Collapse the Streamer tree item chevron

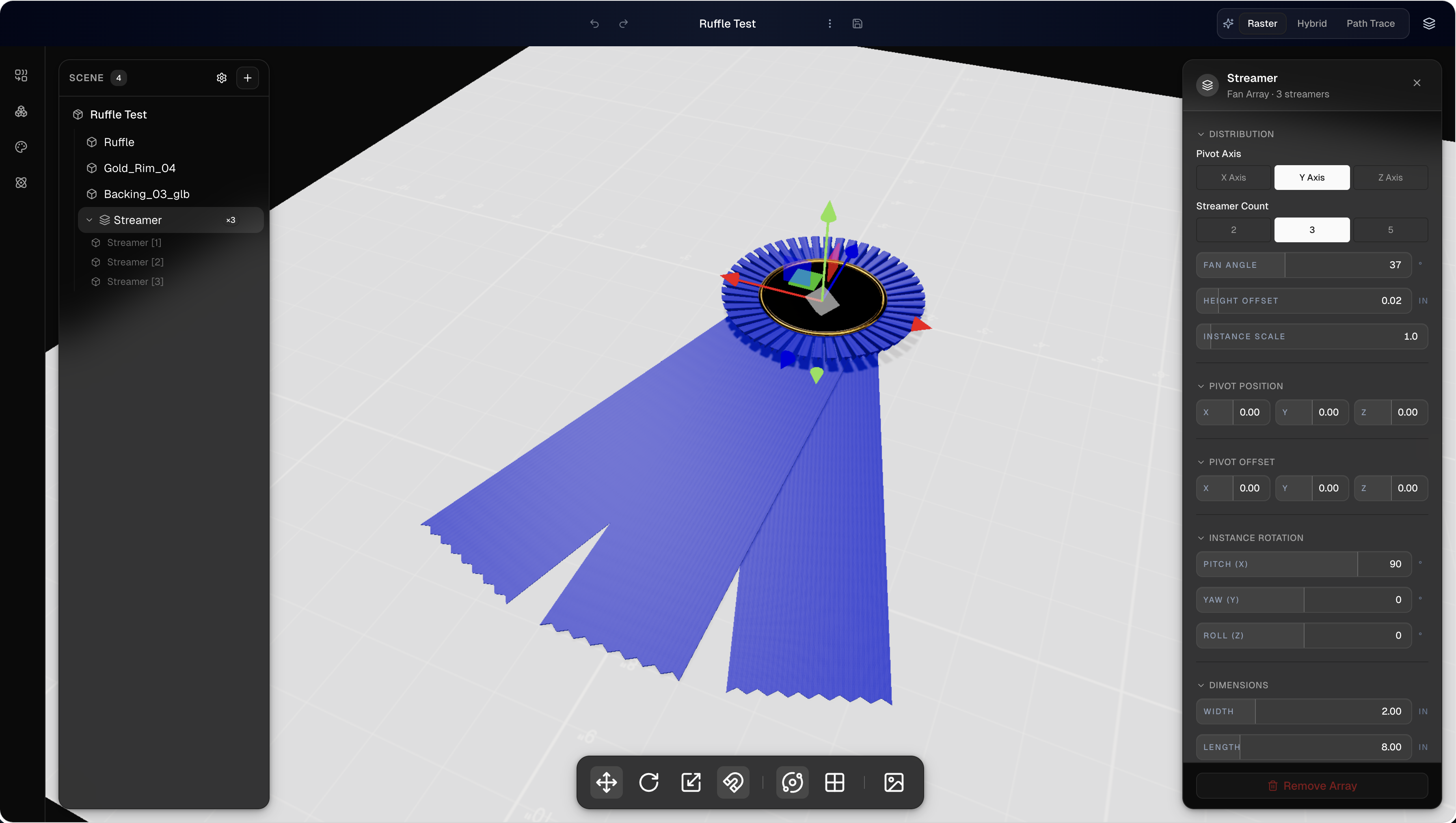pyautogui.click(x=89, y=220)
